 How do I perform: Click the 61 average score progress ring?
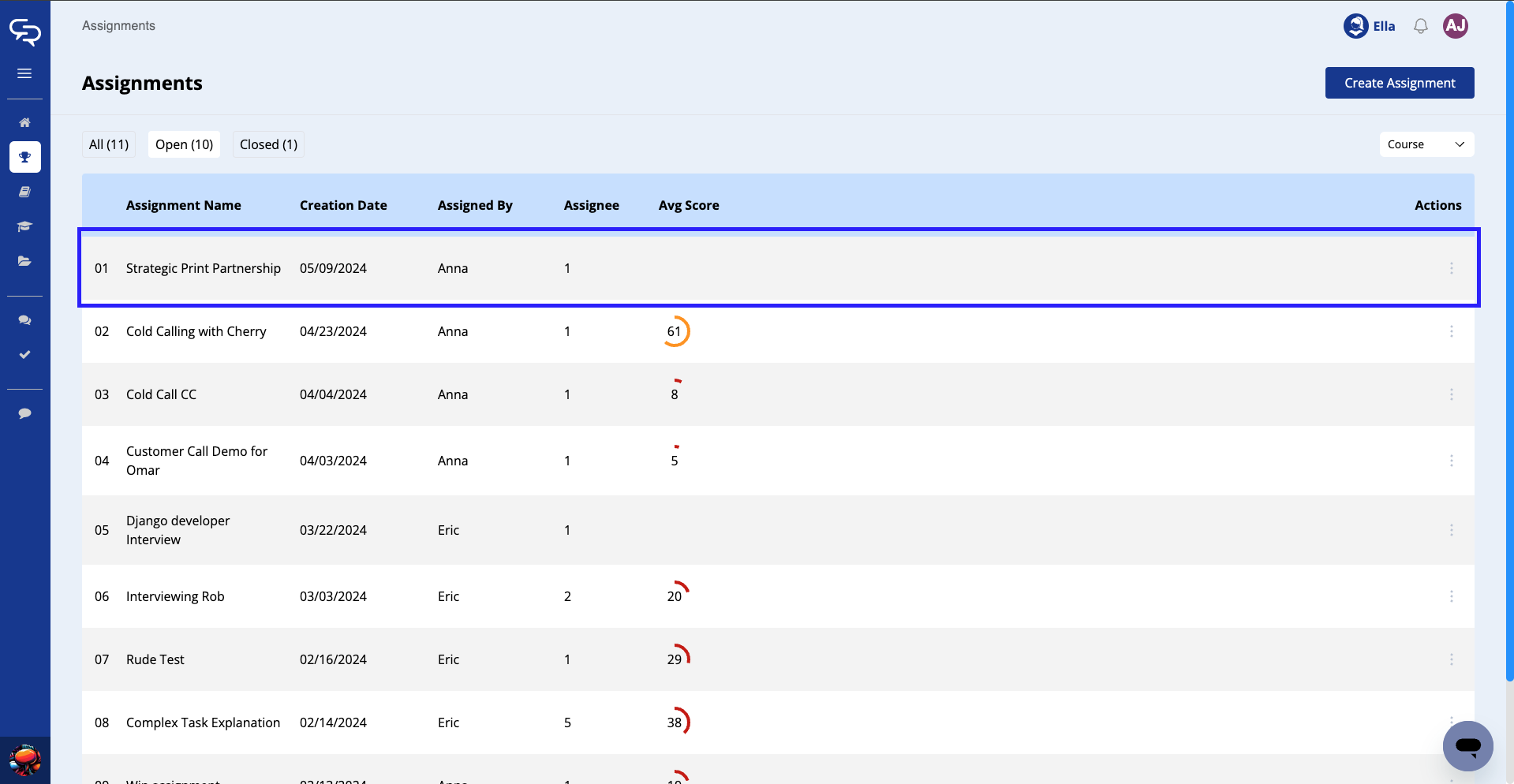coord(675,331)
